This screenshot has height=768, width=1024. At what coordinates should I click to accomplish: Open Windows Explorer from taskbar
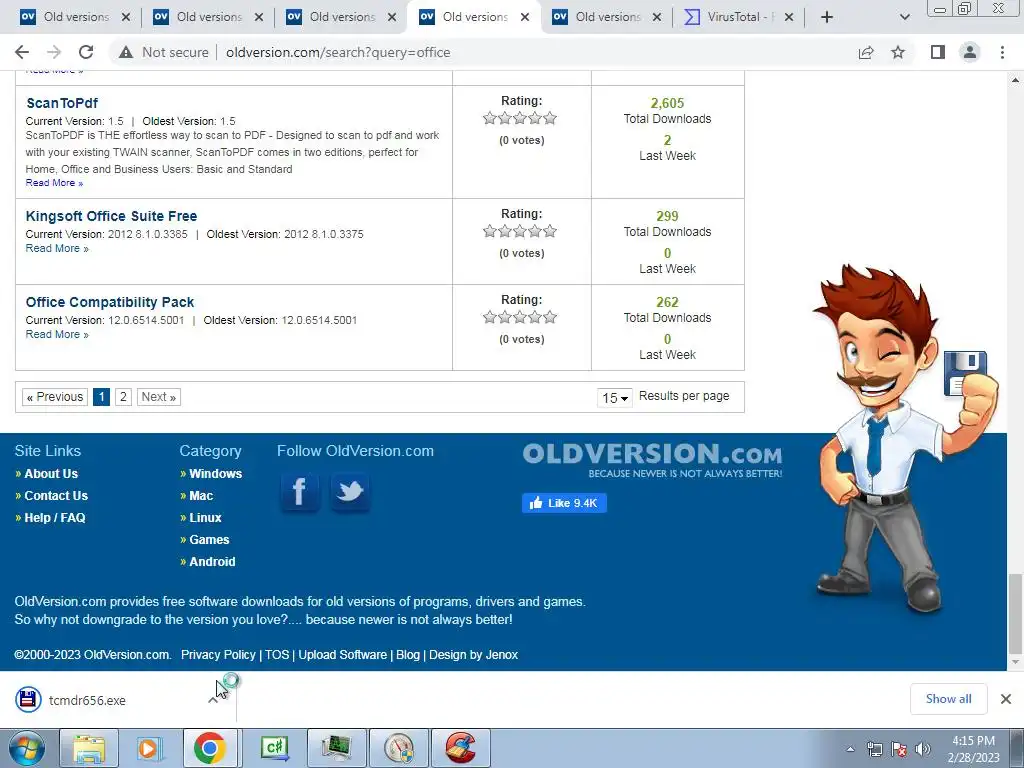pyautogui.click(x=89, y=748)
